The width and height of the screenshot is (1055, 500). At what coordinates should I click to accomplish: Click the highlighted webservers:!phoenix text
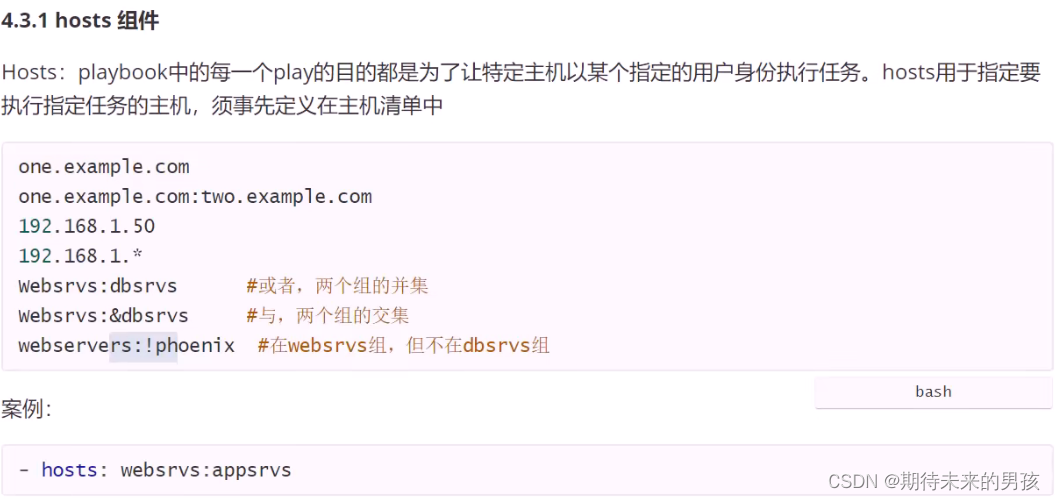[x=126, y=346]
